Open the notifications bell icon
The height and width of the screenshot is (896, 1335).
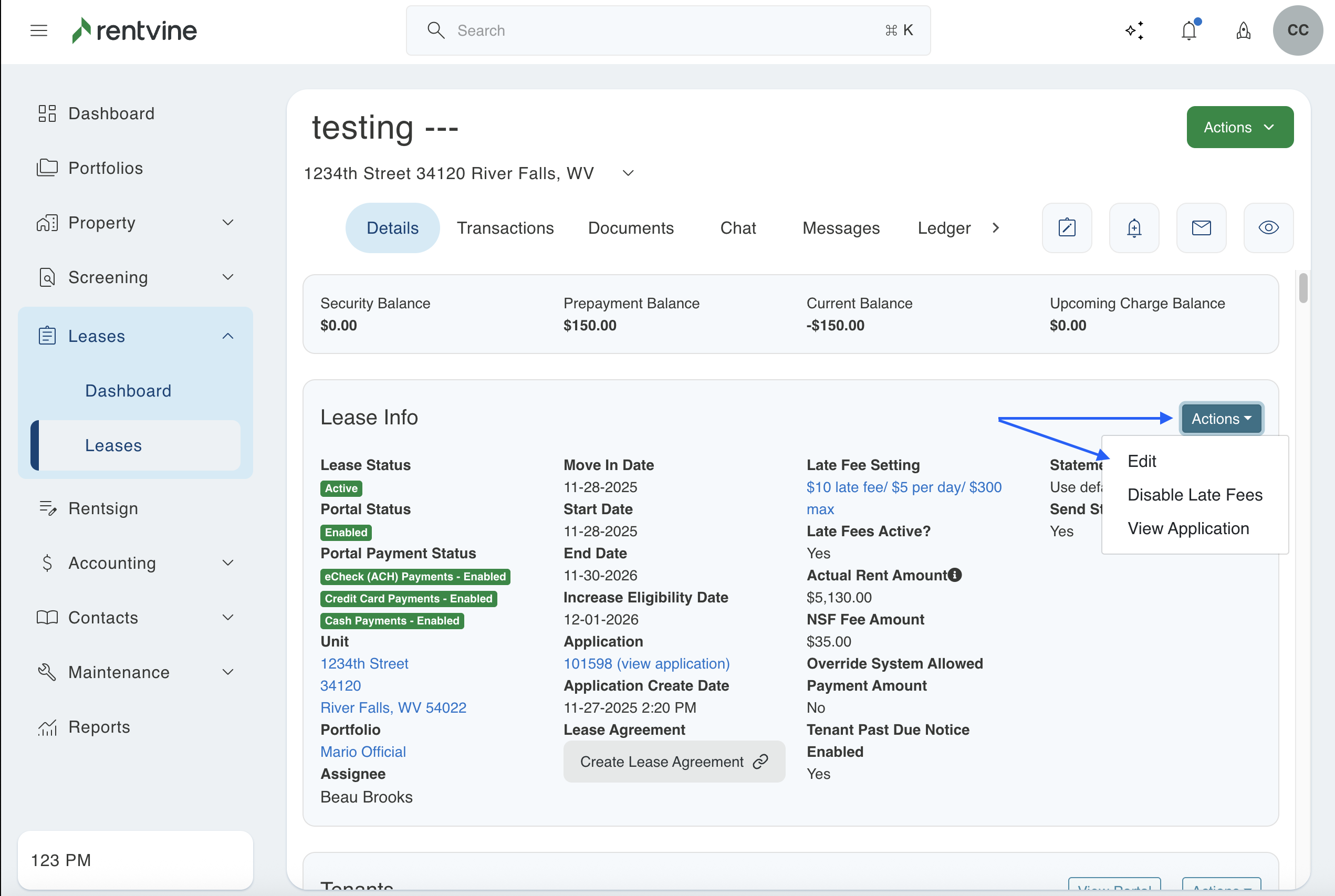coord(1189,30)
